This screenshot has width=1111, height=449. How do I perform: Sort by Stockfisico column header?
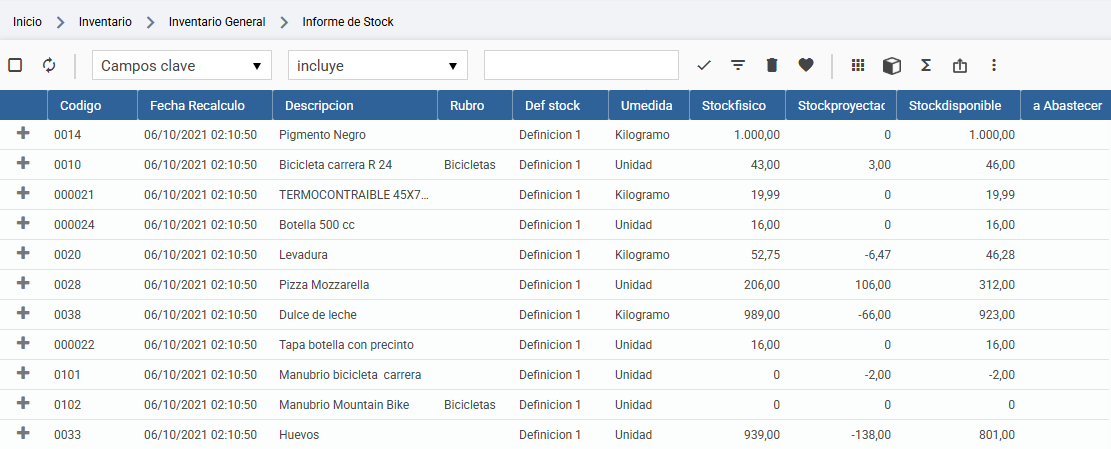[x=737, y=106]
